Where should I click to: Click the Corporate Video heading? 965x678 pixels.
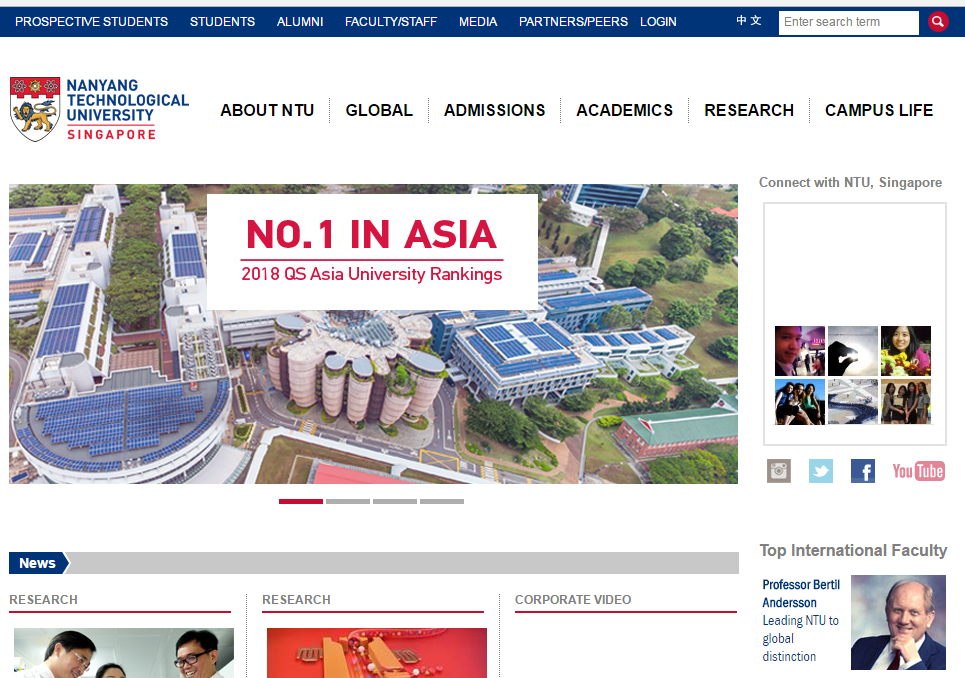pos(573,599)
